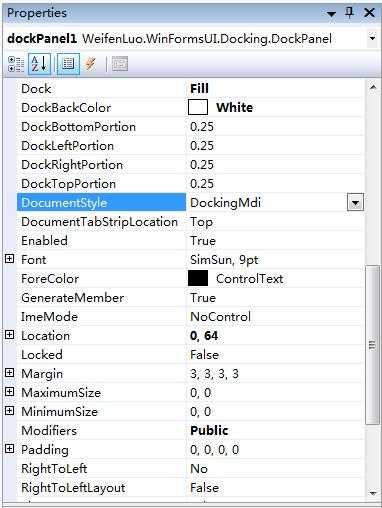Open the DocumentStyle value dropdown
Screen dimensions: 382x508
point(355,203)
